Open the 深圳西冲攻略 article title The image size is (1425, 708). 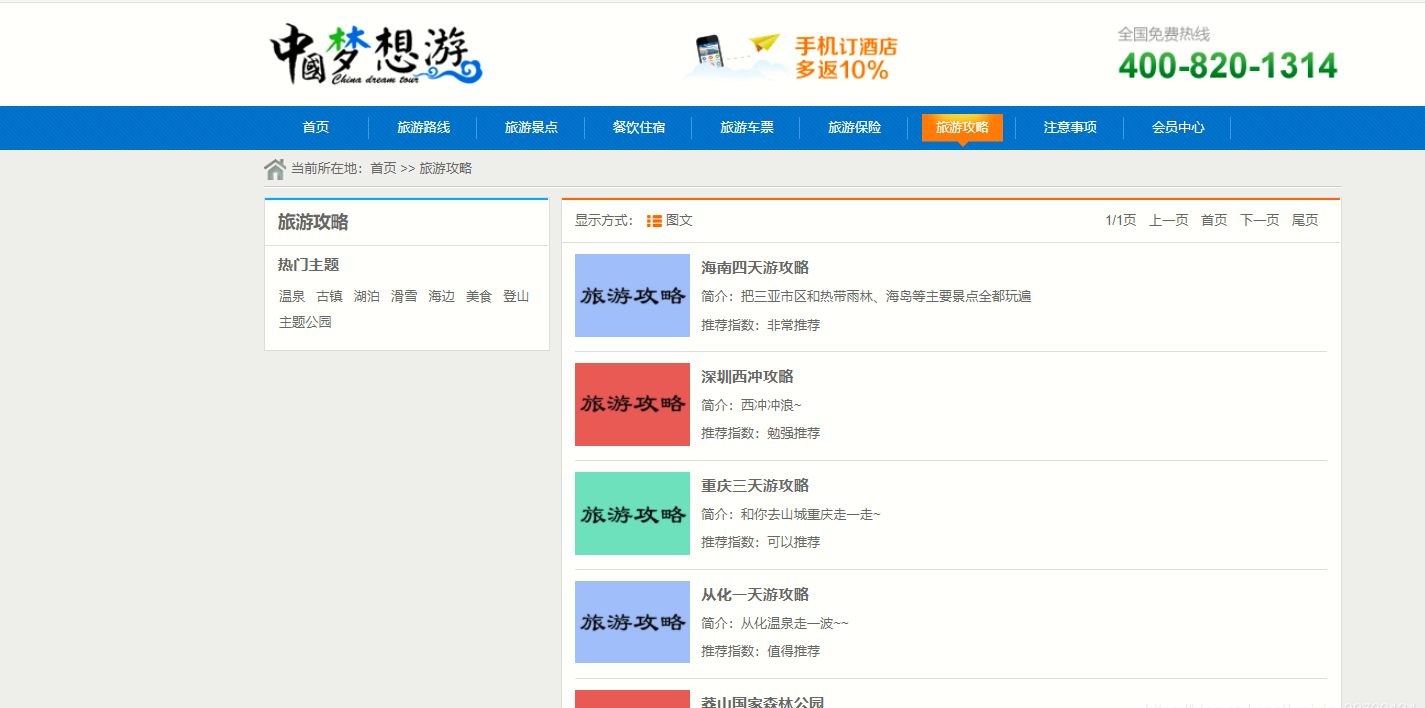(747, 377)
